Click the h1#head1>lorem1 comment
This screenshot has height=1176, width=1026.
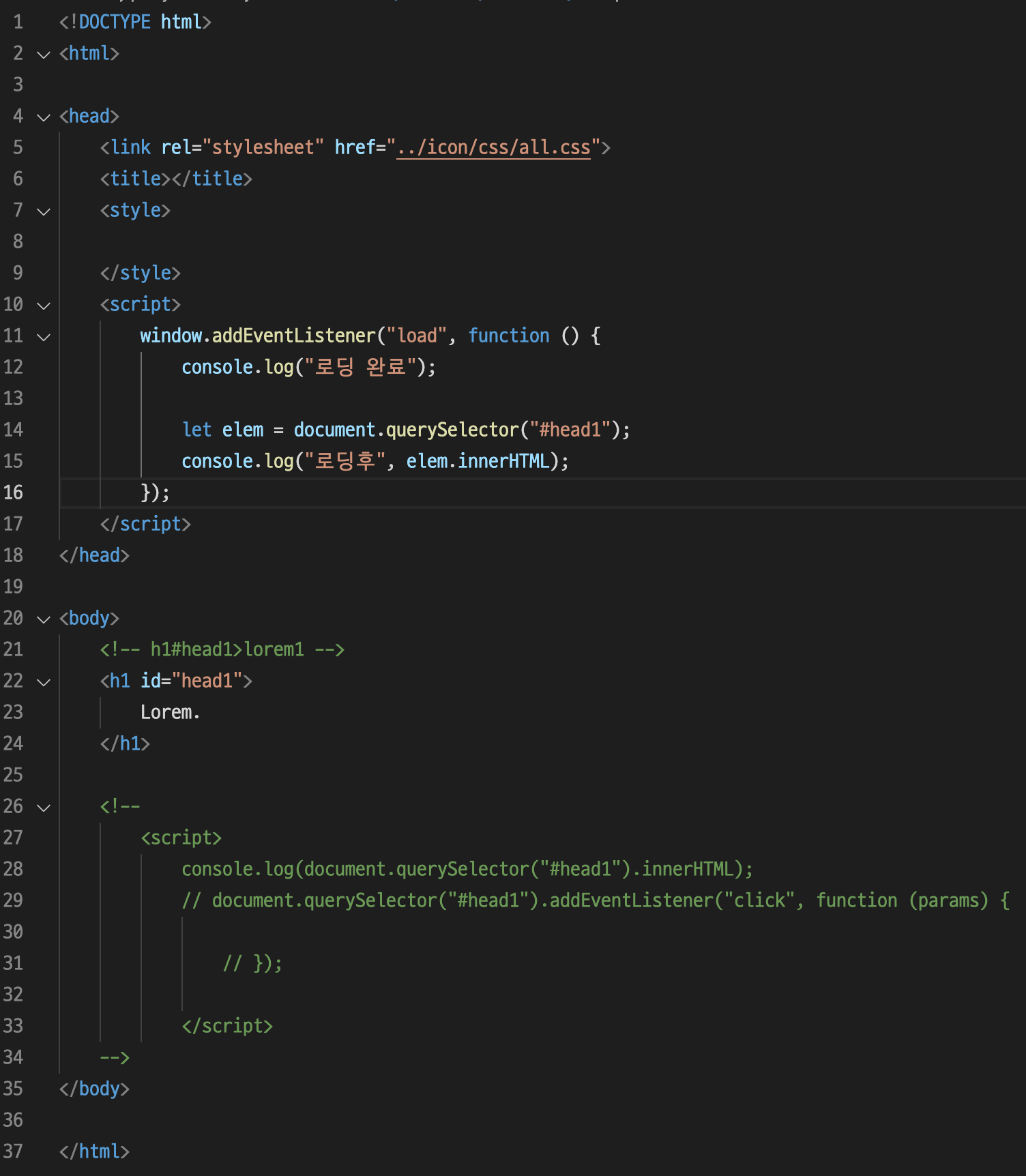(x=222, y=649)
